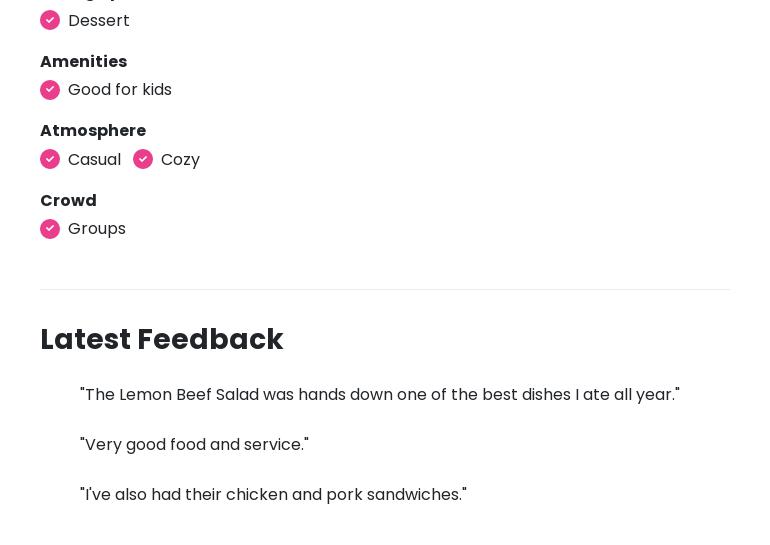This screenshot has width=770, height=545.
Task: Click the "Very good food and service" review
Action: coord(194,445)
